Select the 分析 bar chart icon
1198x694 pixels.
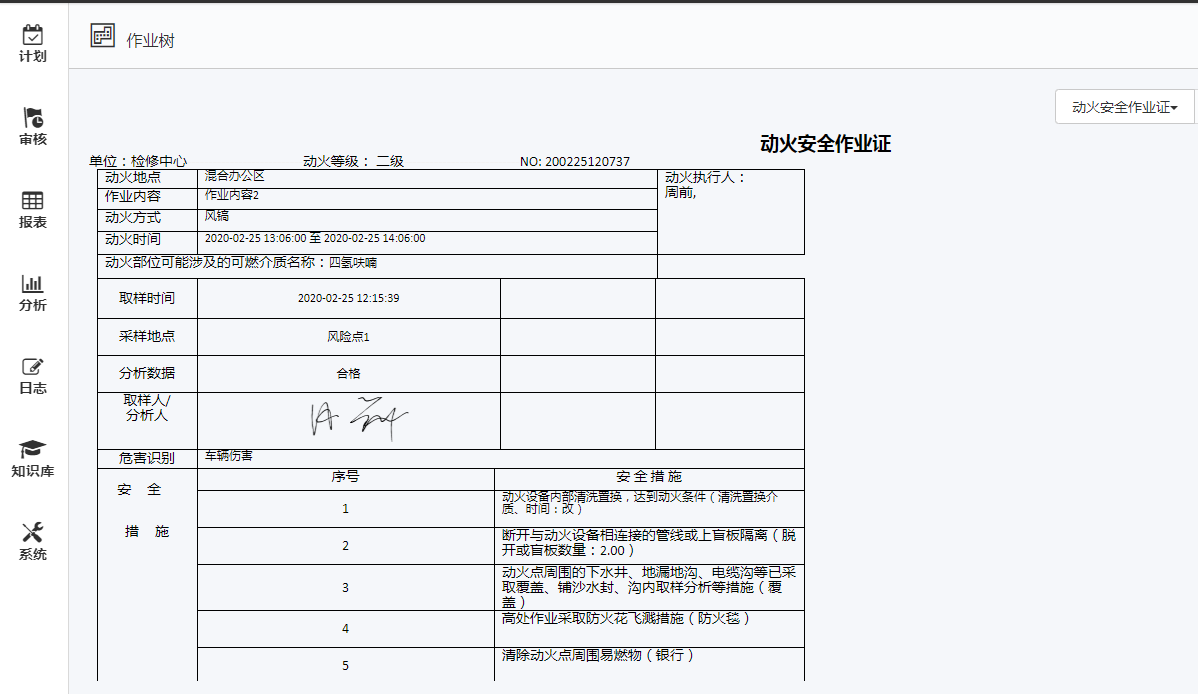33,284
